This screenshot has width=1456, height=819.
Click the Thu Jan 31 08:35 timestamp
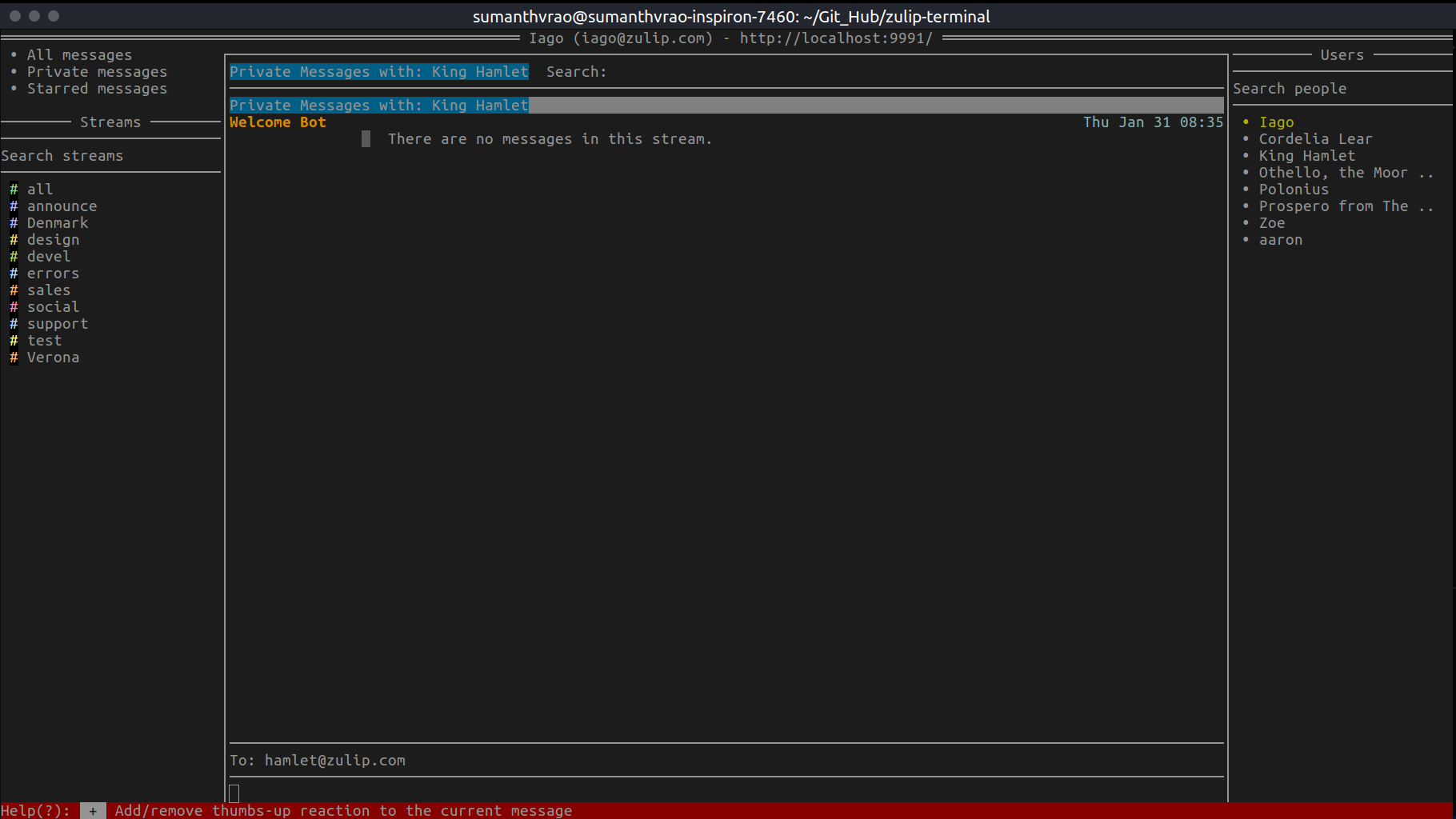(x=1153, y=122)
